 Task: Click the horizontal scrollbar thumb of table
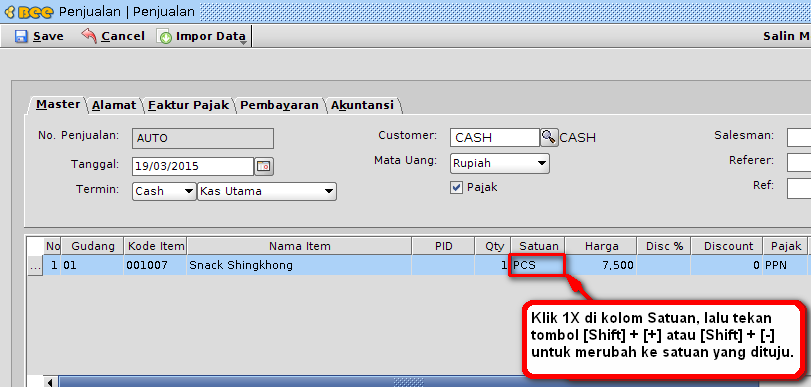[409, 382]
